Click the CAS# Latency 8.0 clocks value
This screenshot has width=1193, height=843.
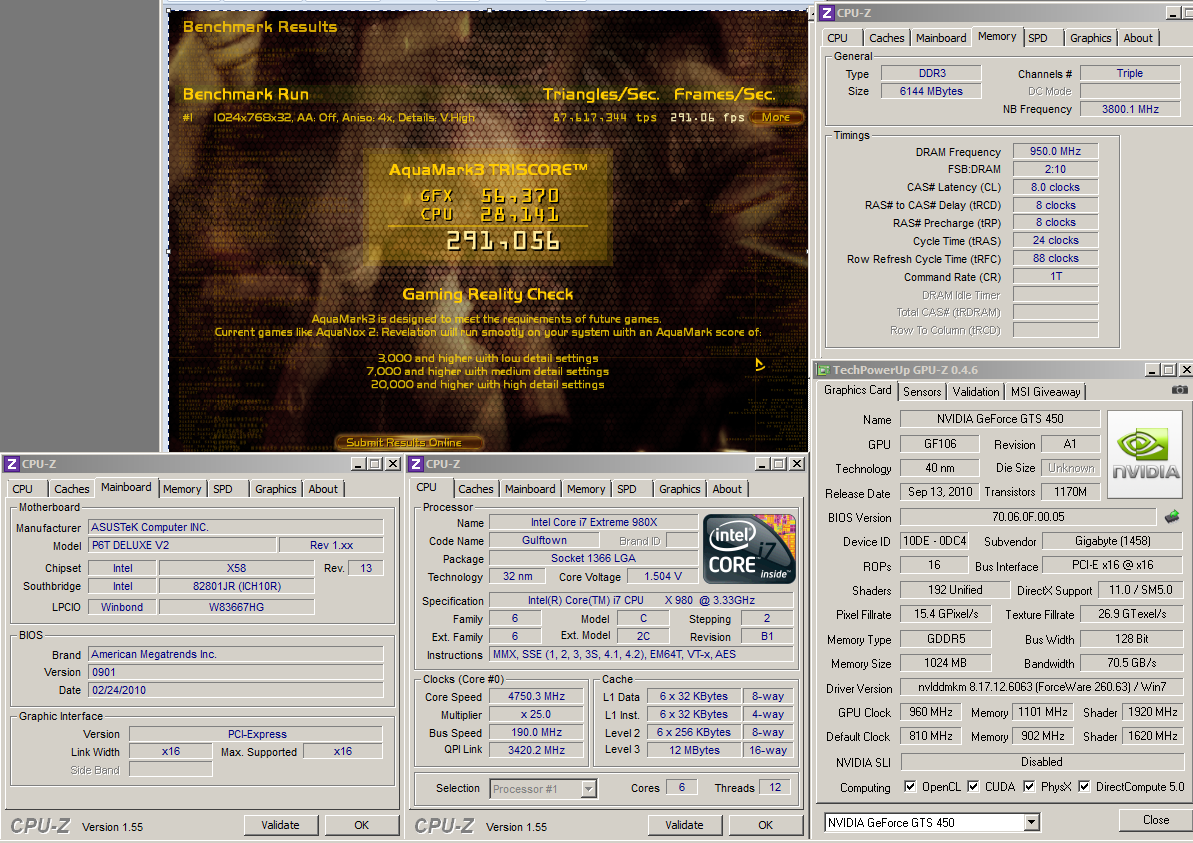(1055, 187)
